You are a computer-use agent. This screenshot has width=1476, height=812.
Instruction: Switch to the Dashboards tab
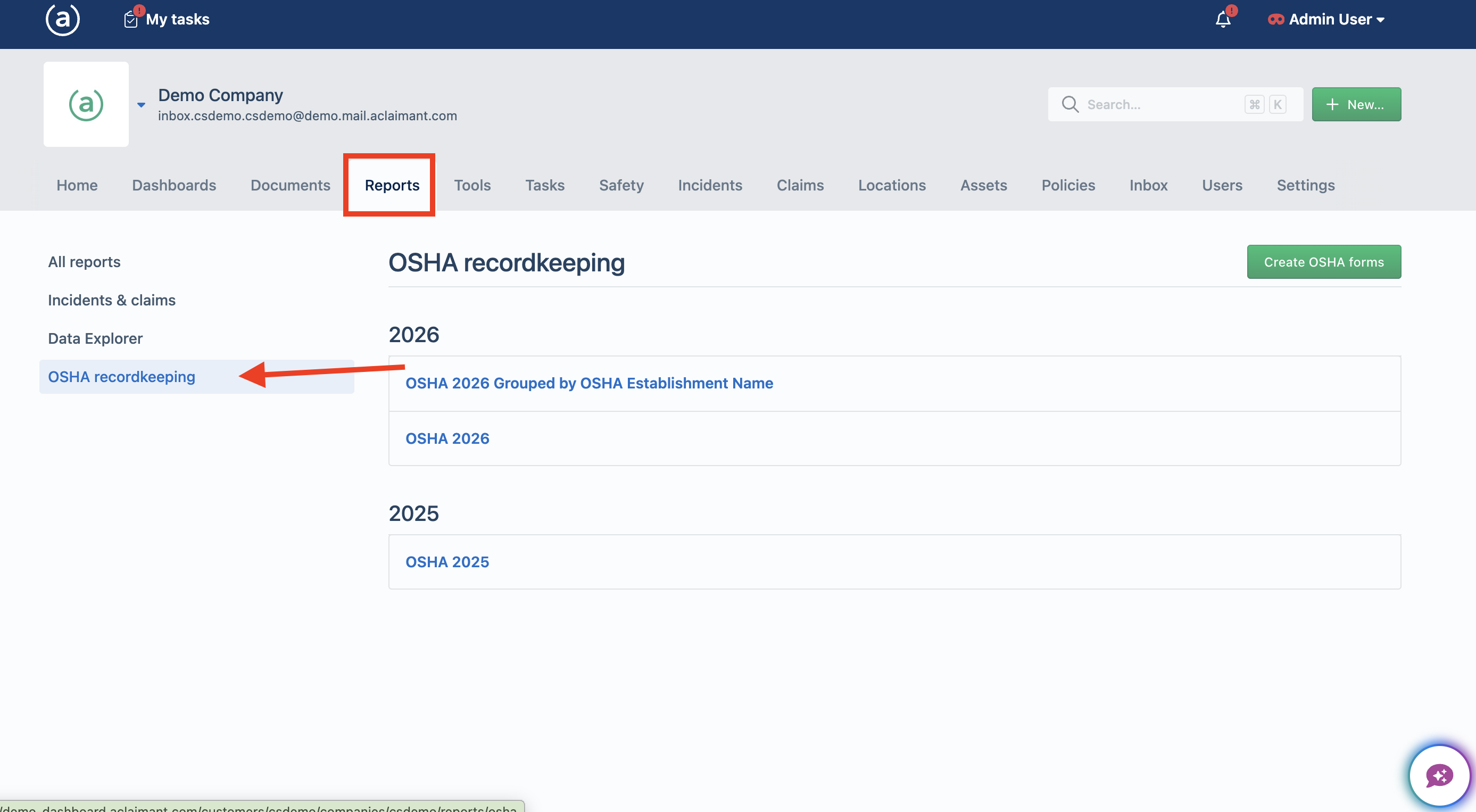point(174,185)
